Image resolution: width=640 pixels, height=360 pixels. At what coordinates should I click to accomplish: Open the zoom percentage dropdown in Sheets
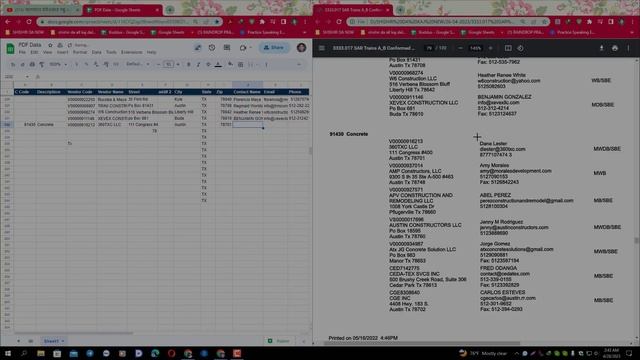click(58, 64)
